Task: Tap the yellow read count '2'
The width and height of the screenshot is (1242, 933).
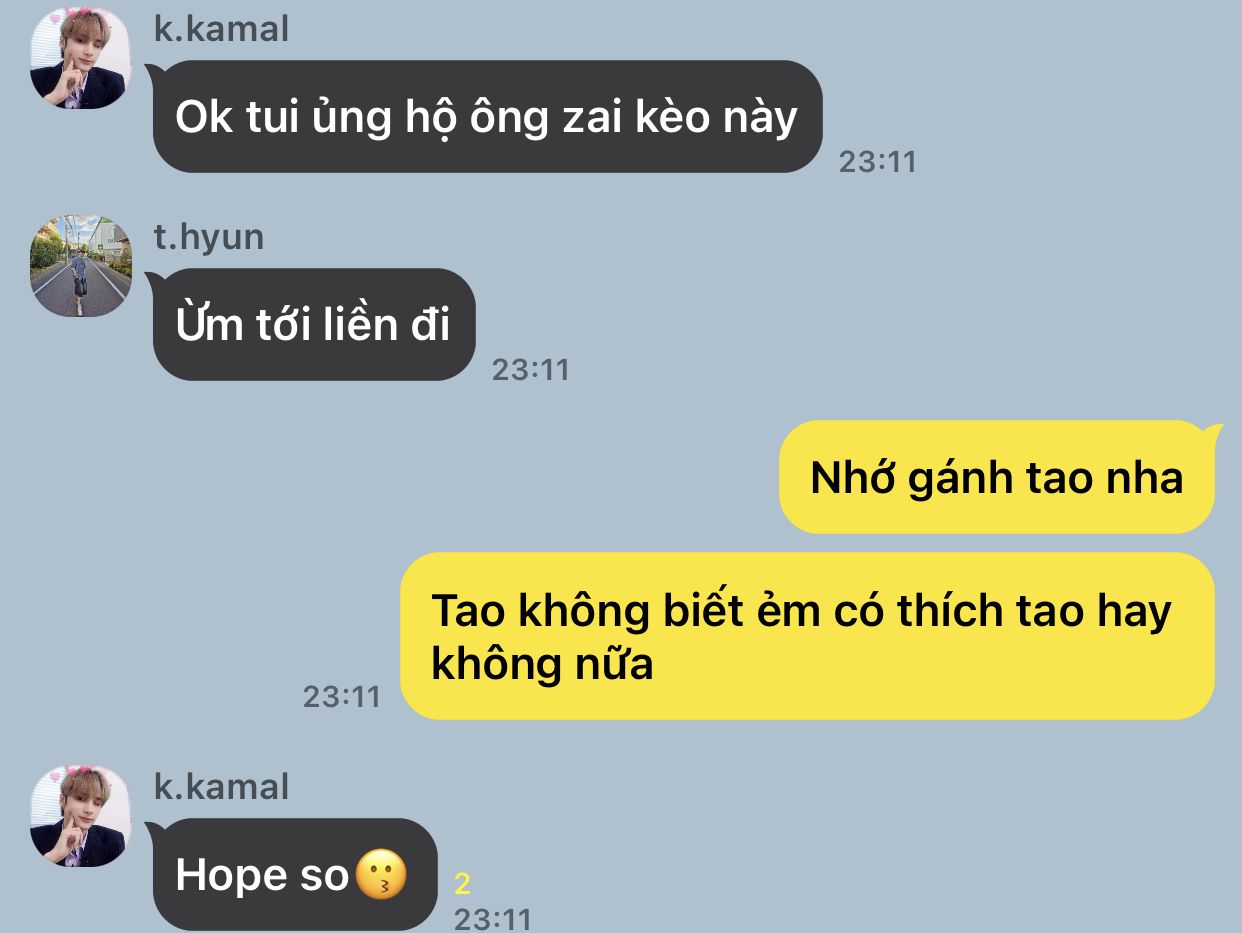Action: click(x=462, y=884)
